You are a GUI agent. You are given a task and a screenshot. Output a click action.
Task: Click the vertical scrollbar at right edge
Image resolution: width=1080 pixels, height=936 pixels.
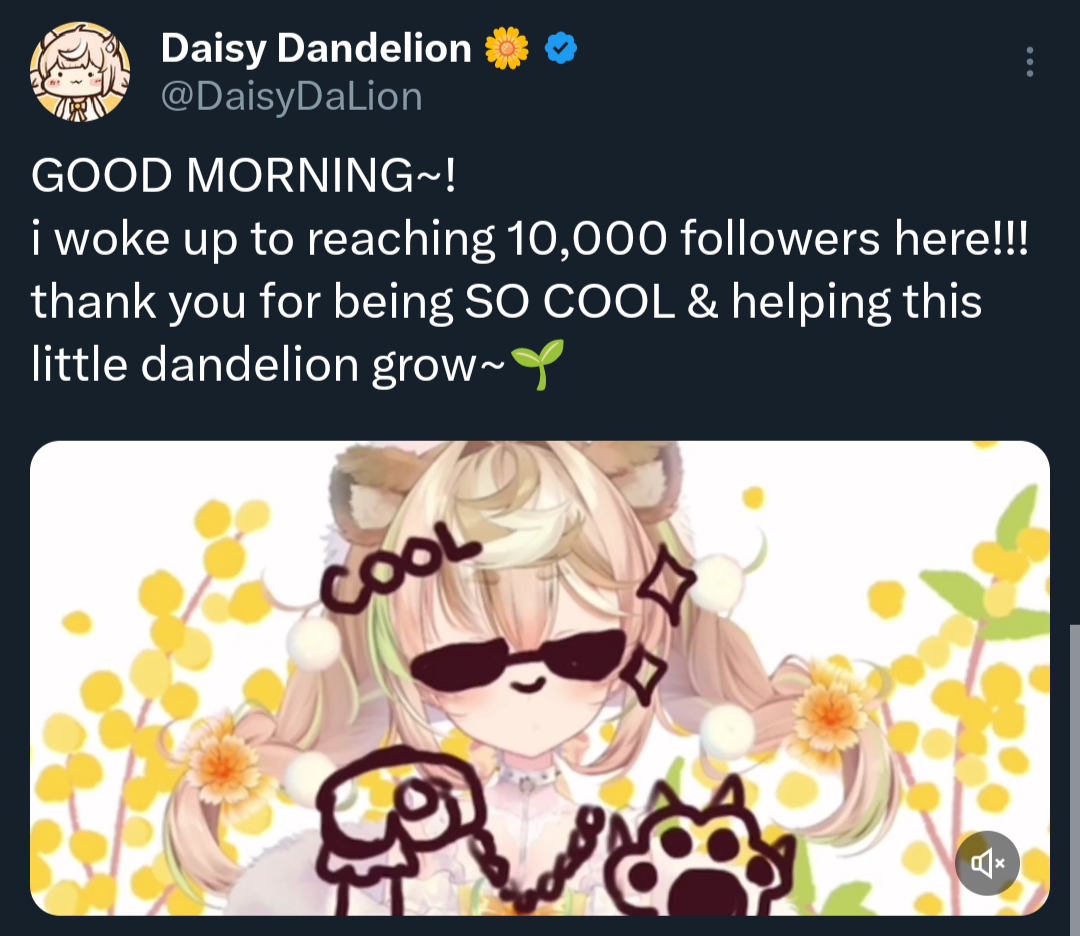(1074, 760)
